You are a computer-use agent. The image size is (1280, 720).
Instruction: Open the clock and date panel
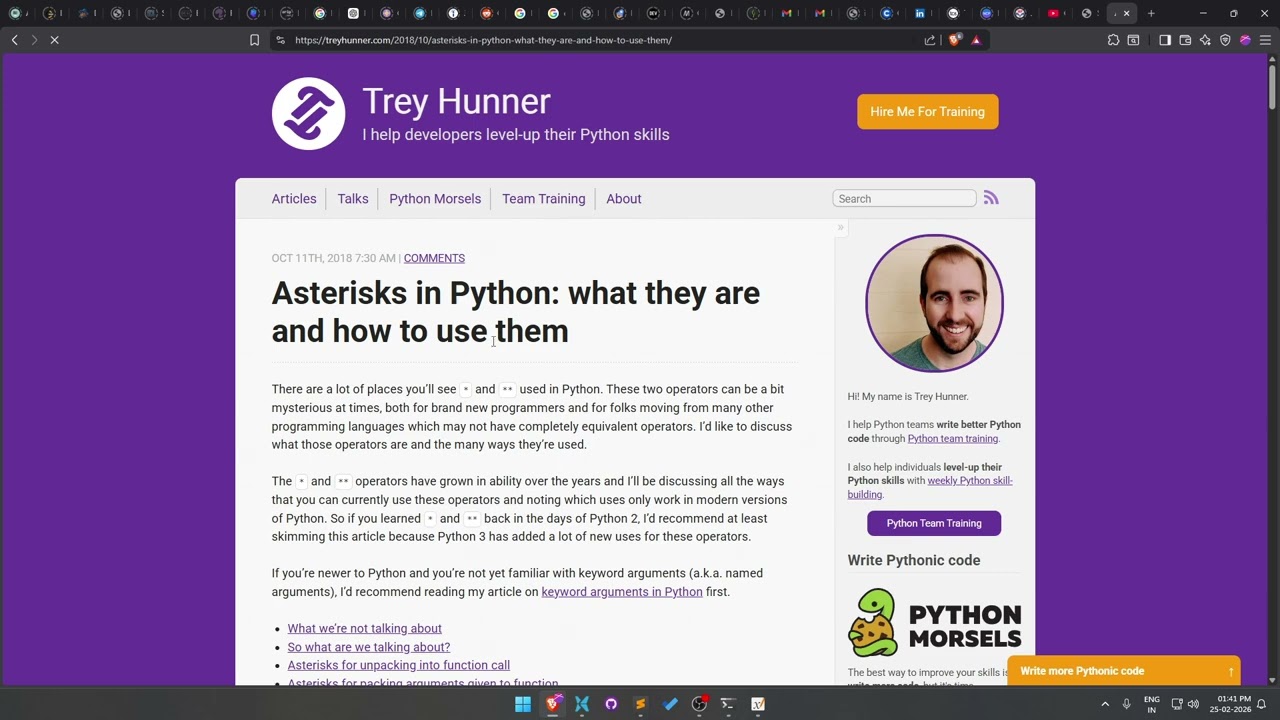pyautogui.click(x=1230, y=704)
